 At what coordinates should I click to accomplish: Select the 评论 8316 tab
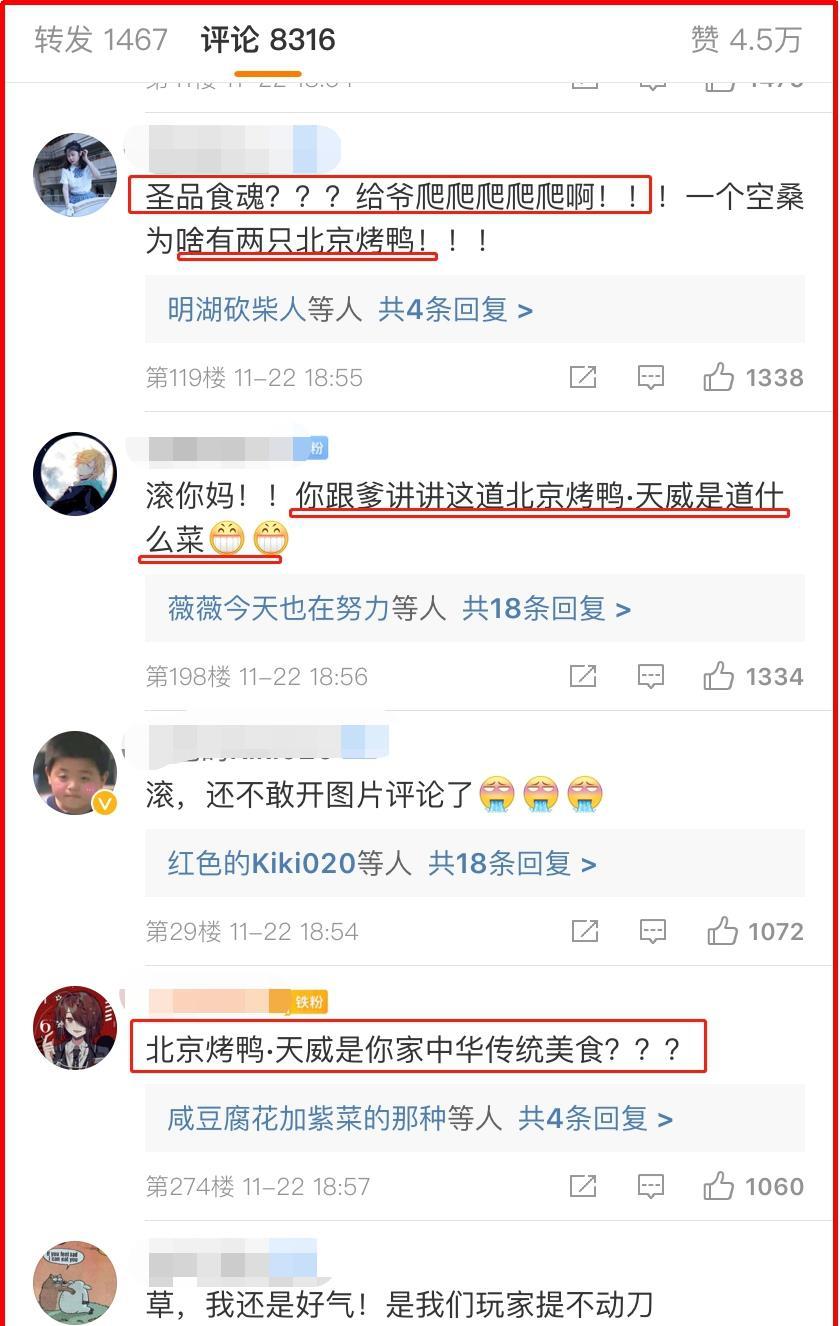pos(268,40)
